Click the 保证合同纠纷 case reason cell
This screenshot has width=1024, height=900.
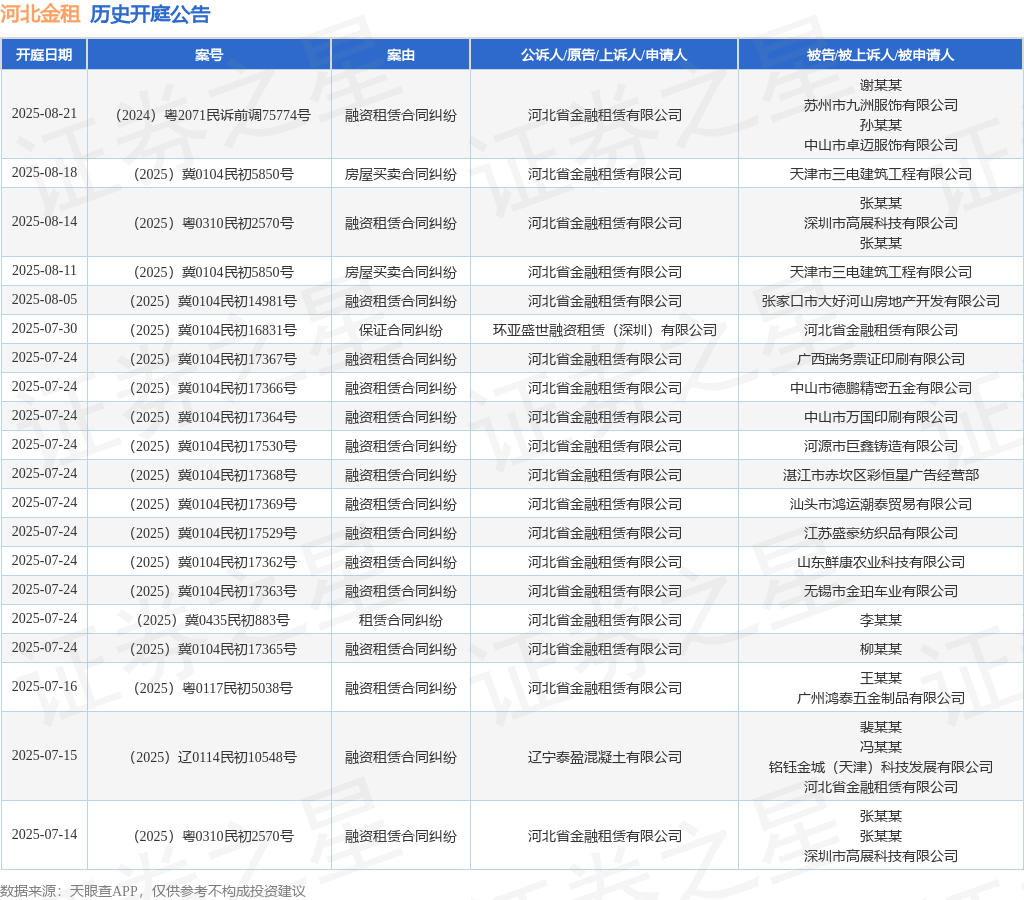click(400, 330)
